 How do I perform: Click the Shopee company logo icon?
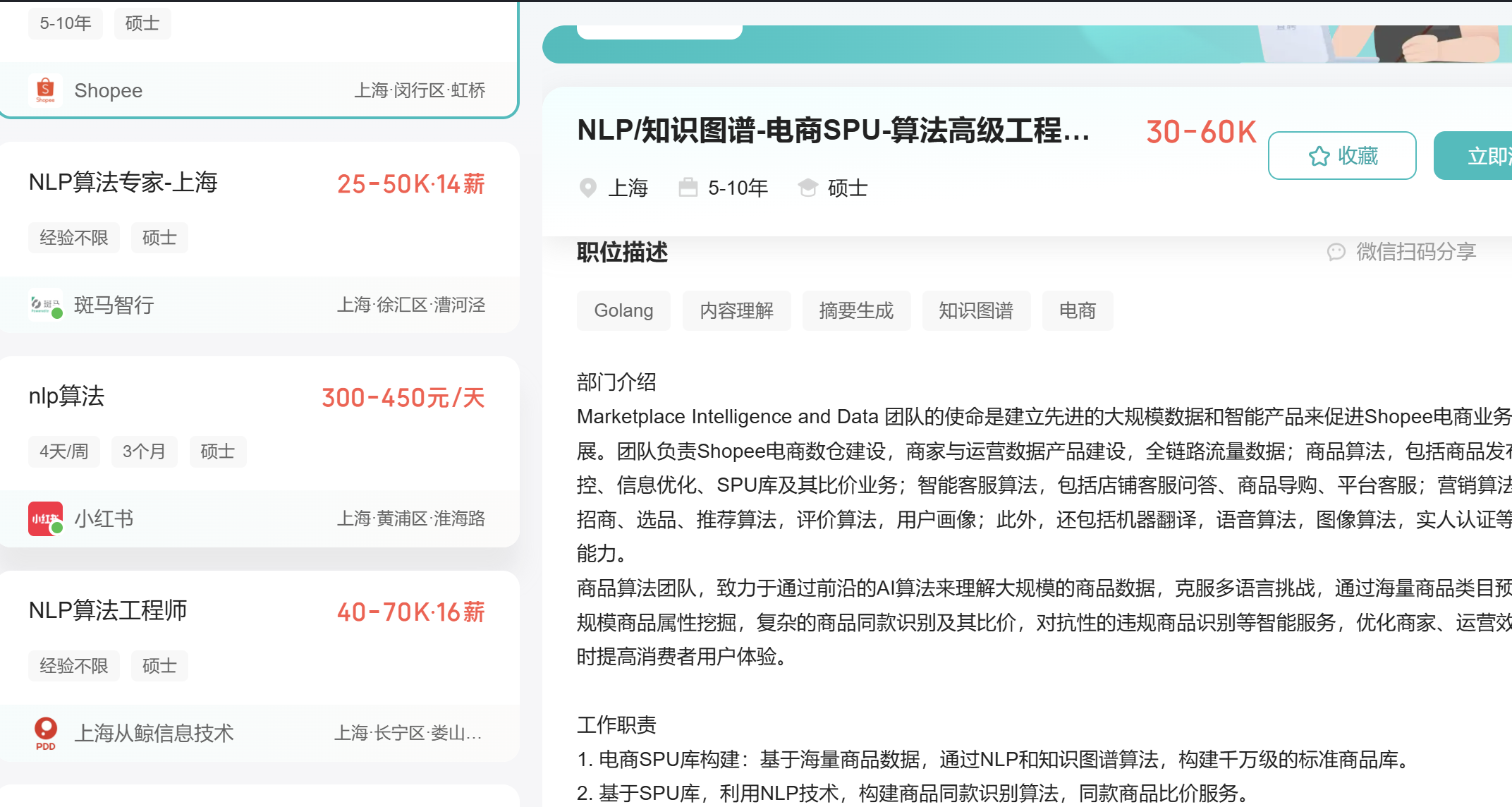point(45,90)
